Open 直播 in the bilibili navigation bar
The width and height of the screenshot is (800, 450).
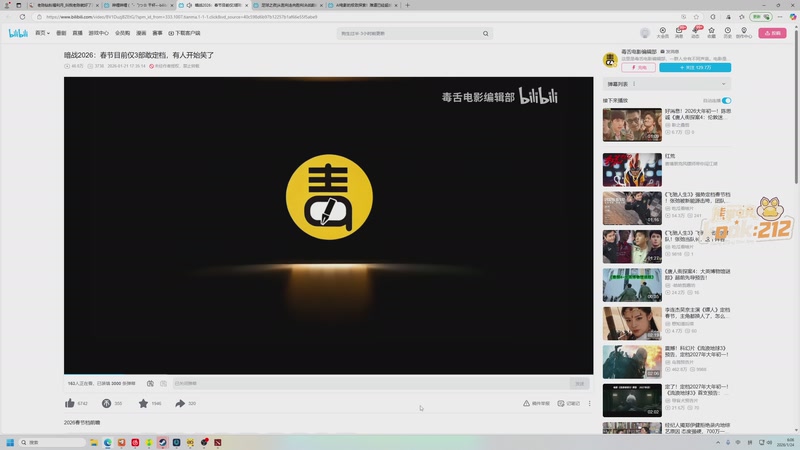[78, 33]
